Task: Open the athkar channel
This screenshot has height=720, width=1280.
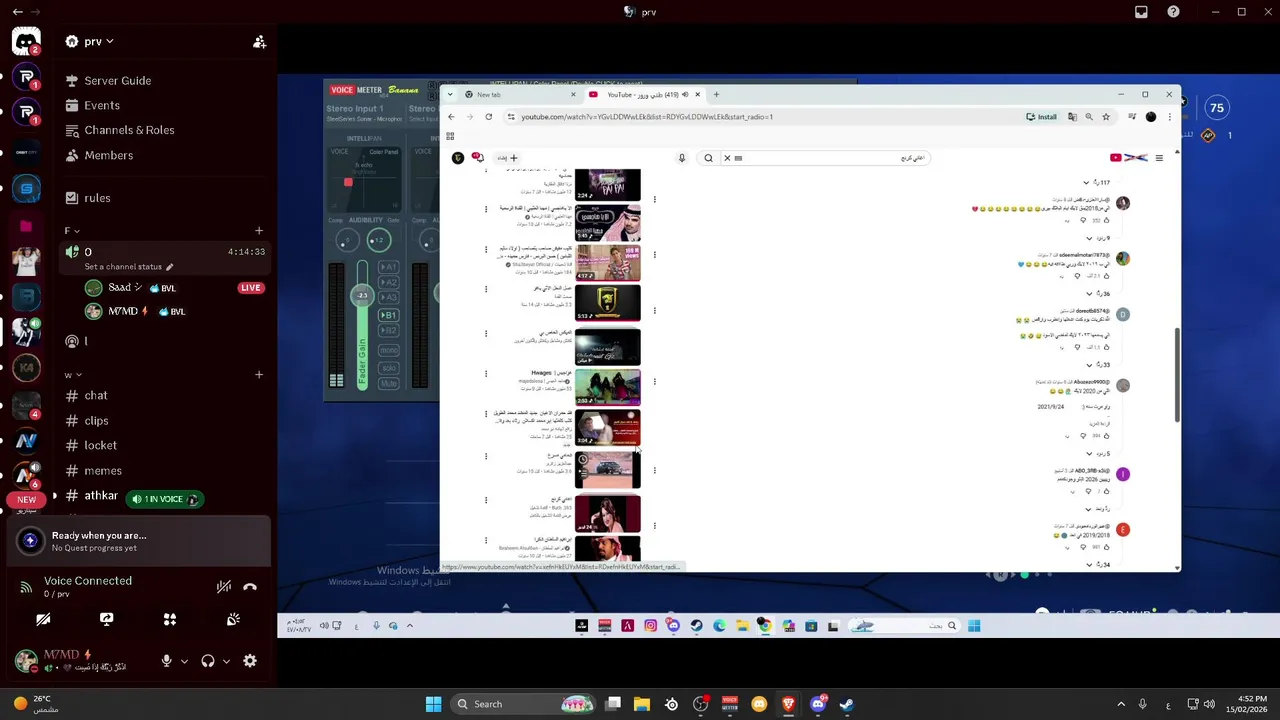Action: pyautogui.click(x=100, y=496)
